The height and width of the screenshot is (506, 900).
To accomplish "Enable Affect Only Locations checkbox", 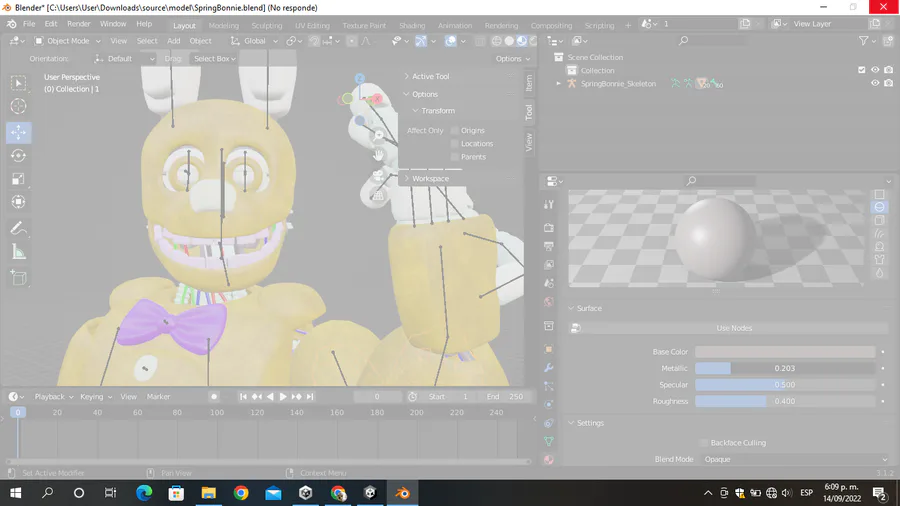I will [455, 144].
